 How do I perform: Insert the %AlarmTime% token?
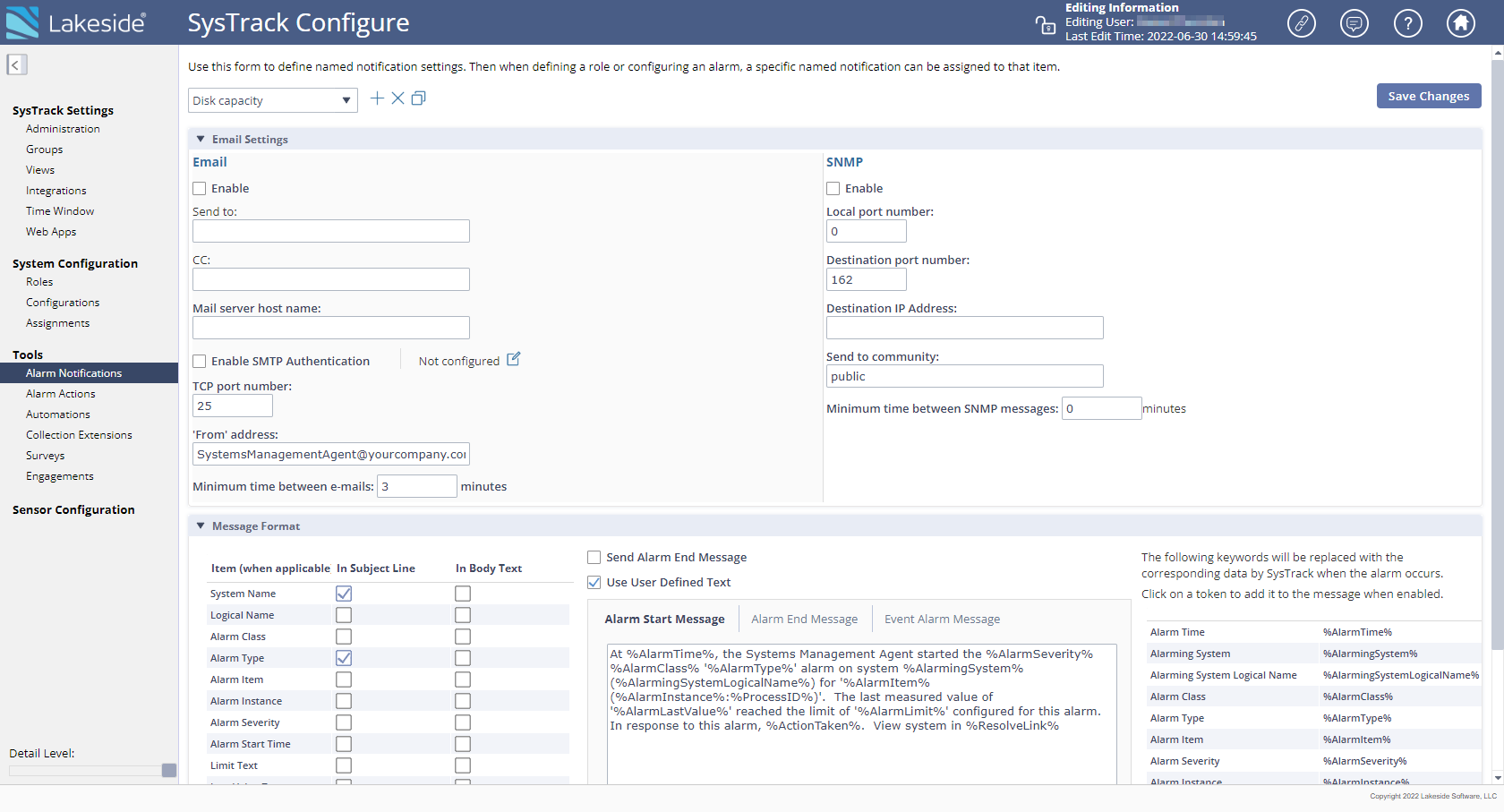click(1357, 632)
